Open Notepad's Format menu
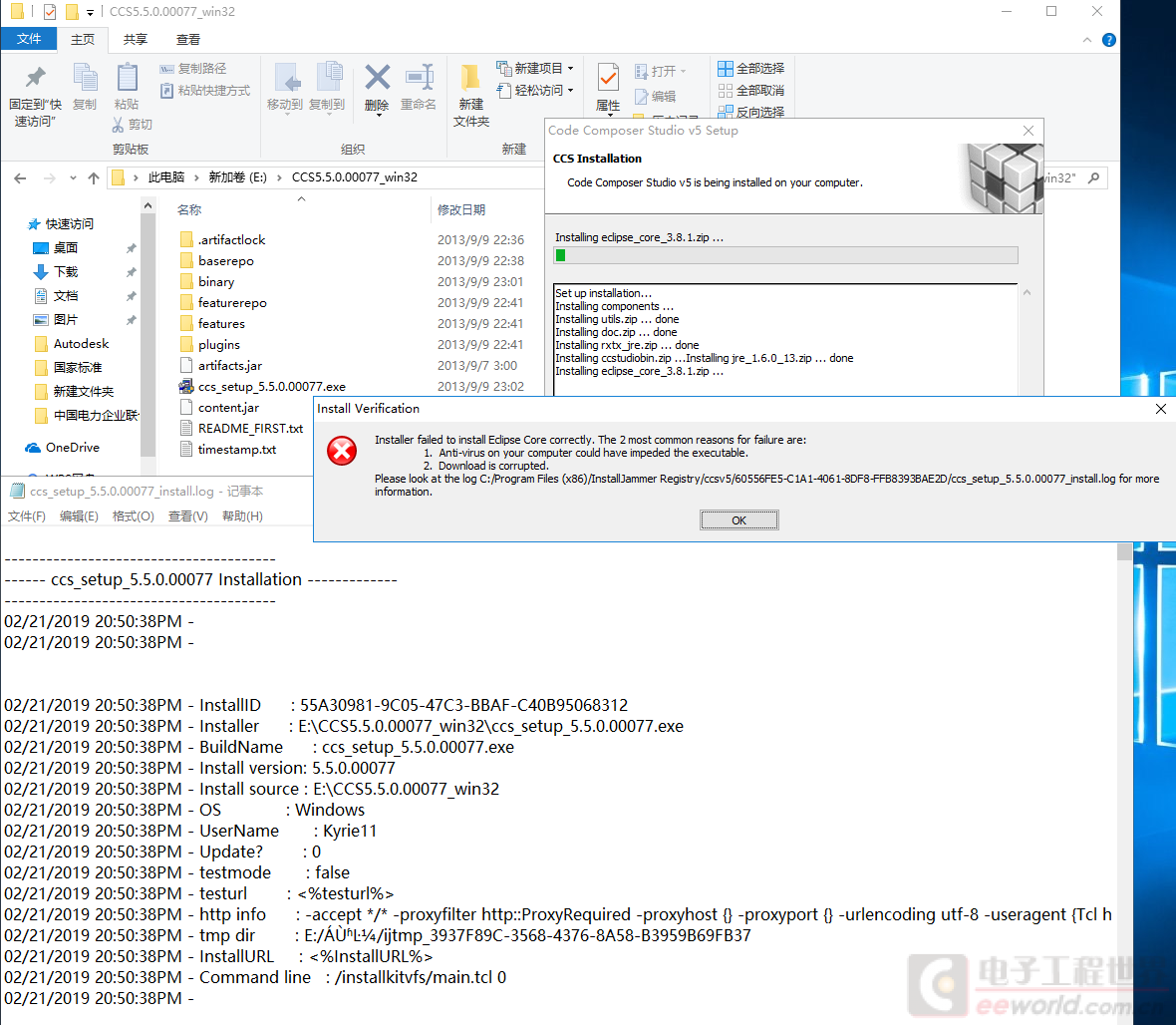This screenshot has height=1025, width=1176. point(133,516)
